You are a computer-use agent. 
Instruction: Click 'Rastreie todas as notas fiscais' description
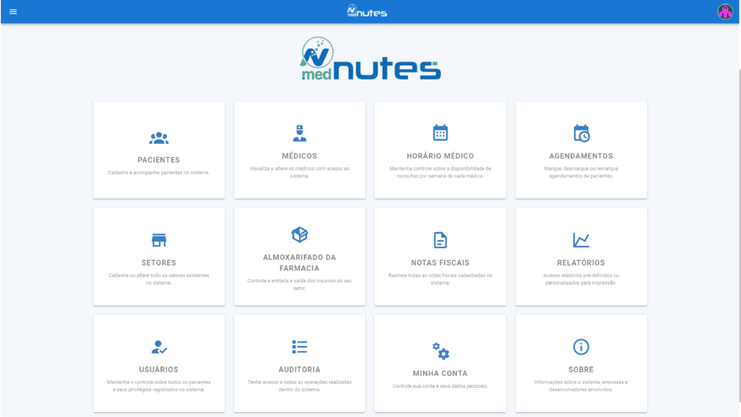pos(440,279)
